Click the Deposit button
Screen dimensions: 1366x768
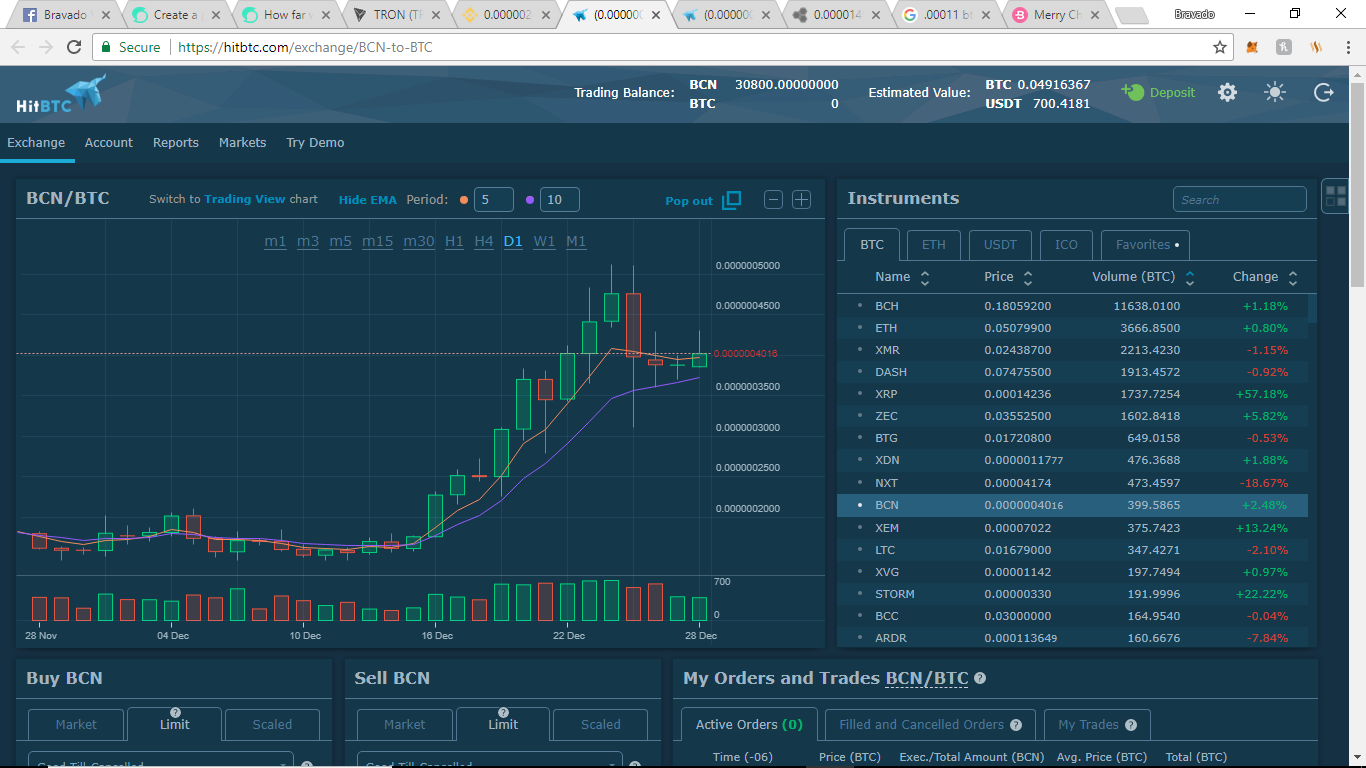[1158, 92]
